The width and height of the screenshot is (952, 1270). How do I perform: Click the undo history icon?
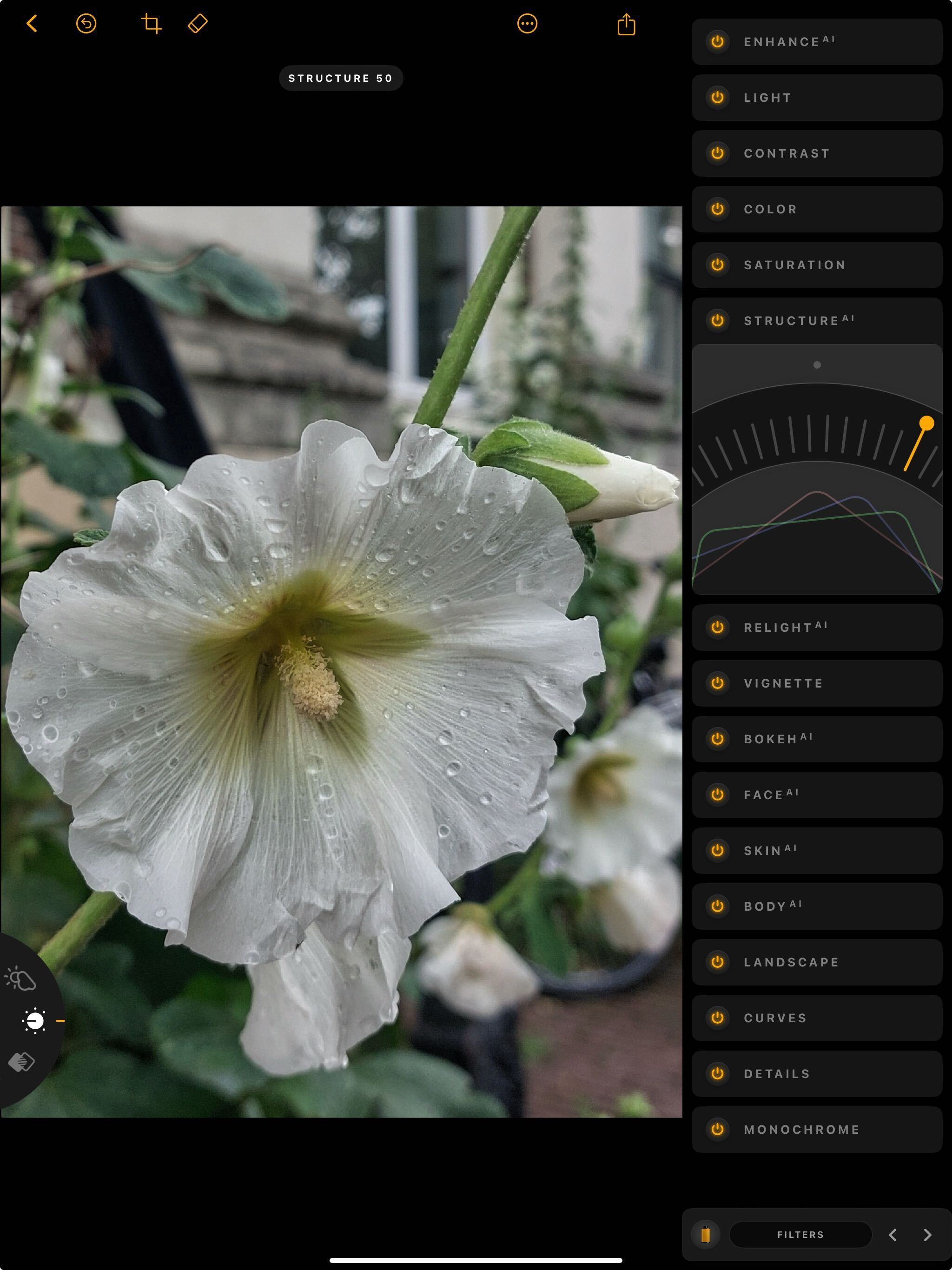pos(86,24)
